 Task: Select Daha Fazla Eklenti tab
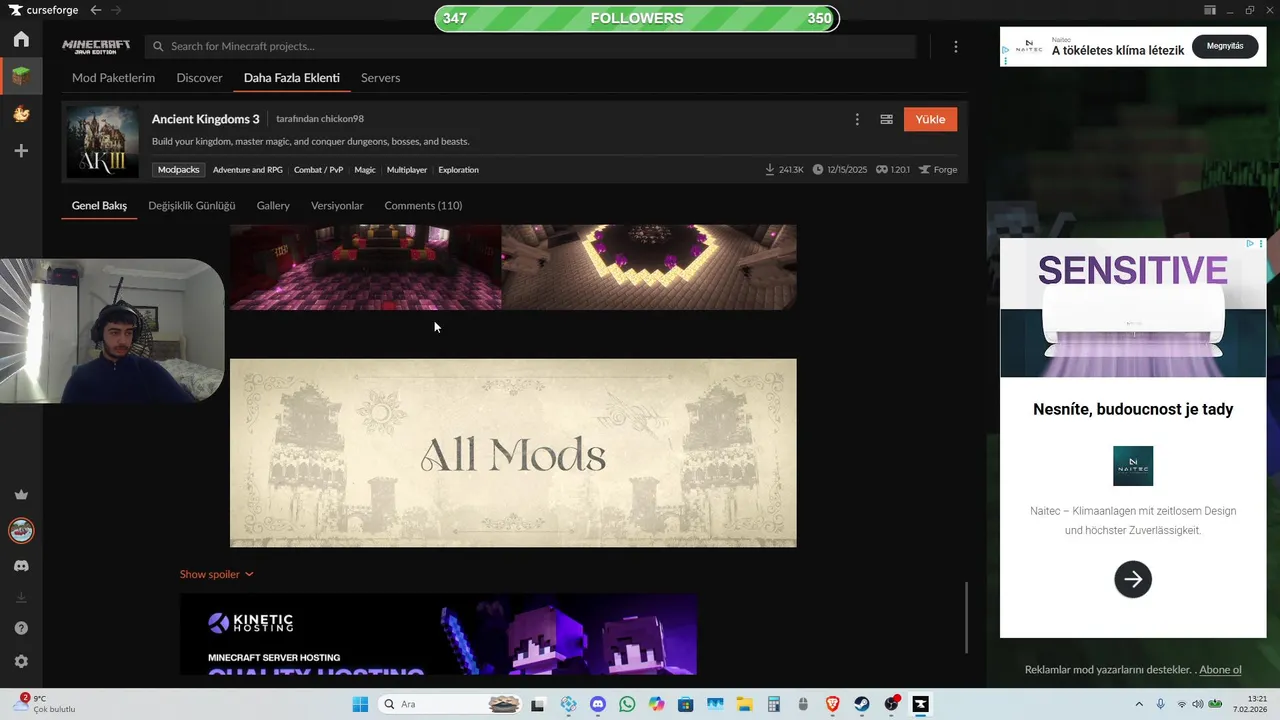[x=292, y=78]
